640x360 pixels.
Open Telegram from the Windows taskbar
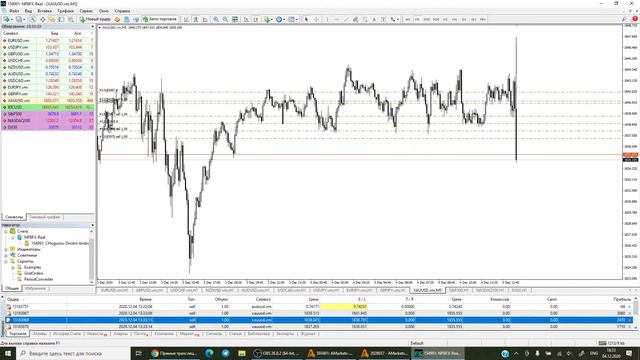point(225,353)
